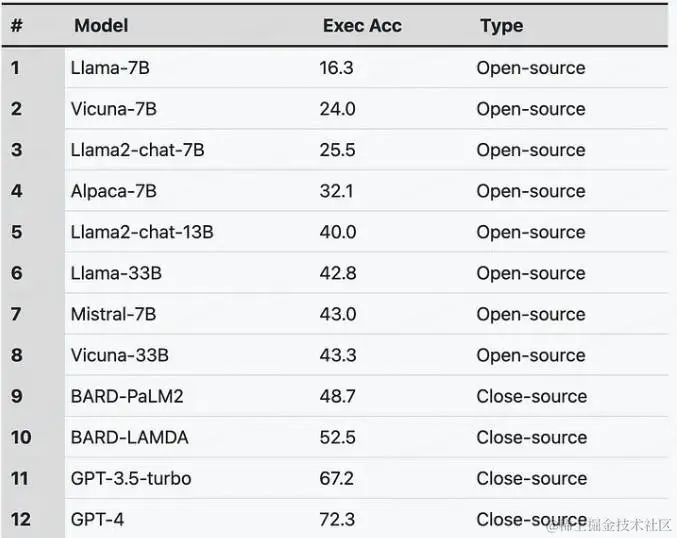The image size is (677, 538).
Task: Click the Exec Acc column header
Action: tap(362, 26)
